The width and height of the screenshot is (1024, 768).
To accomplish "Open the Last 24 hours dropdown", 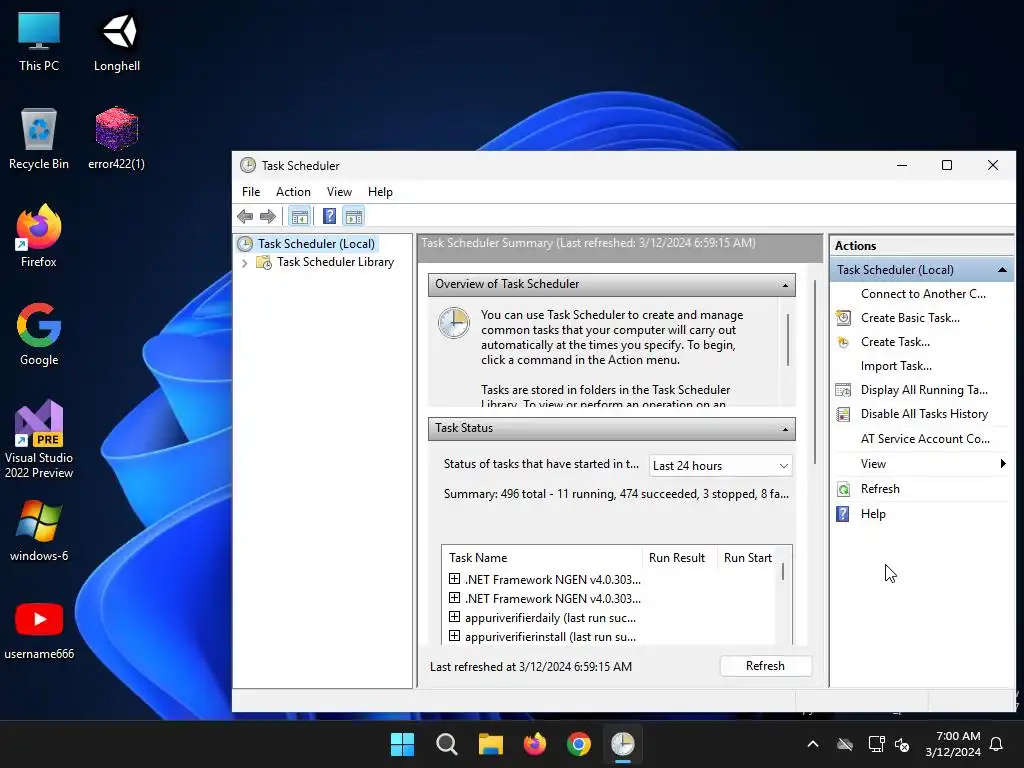I will pyautogui.click(x=720, y=466).
